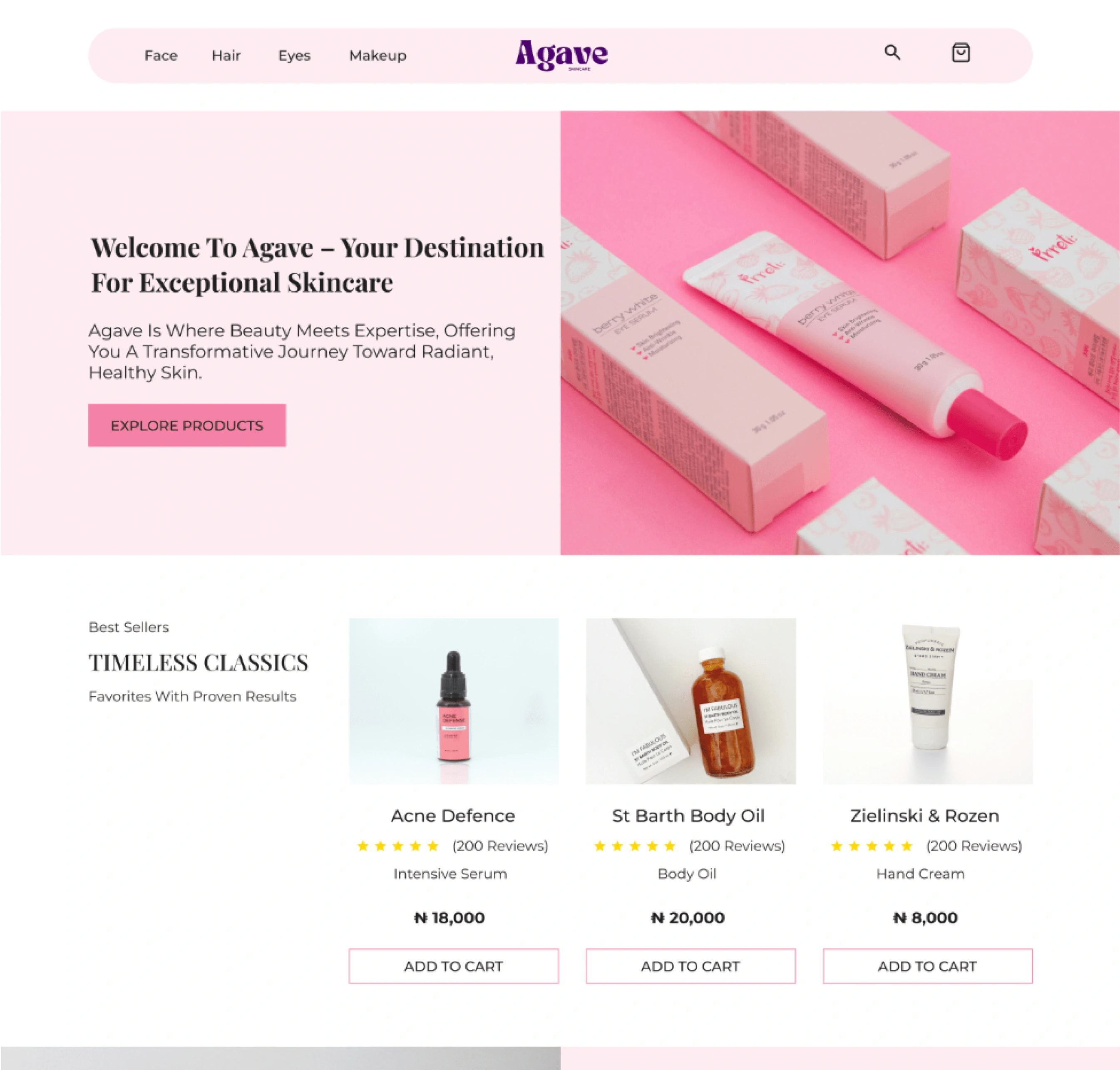Click the Explore Products button
This screenshot has height=1070, width=1120.
pyautogui.click(x=187, y=425)
